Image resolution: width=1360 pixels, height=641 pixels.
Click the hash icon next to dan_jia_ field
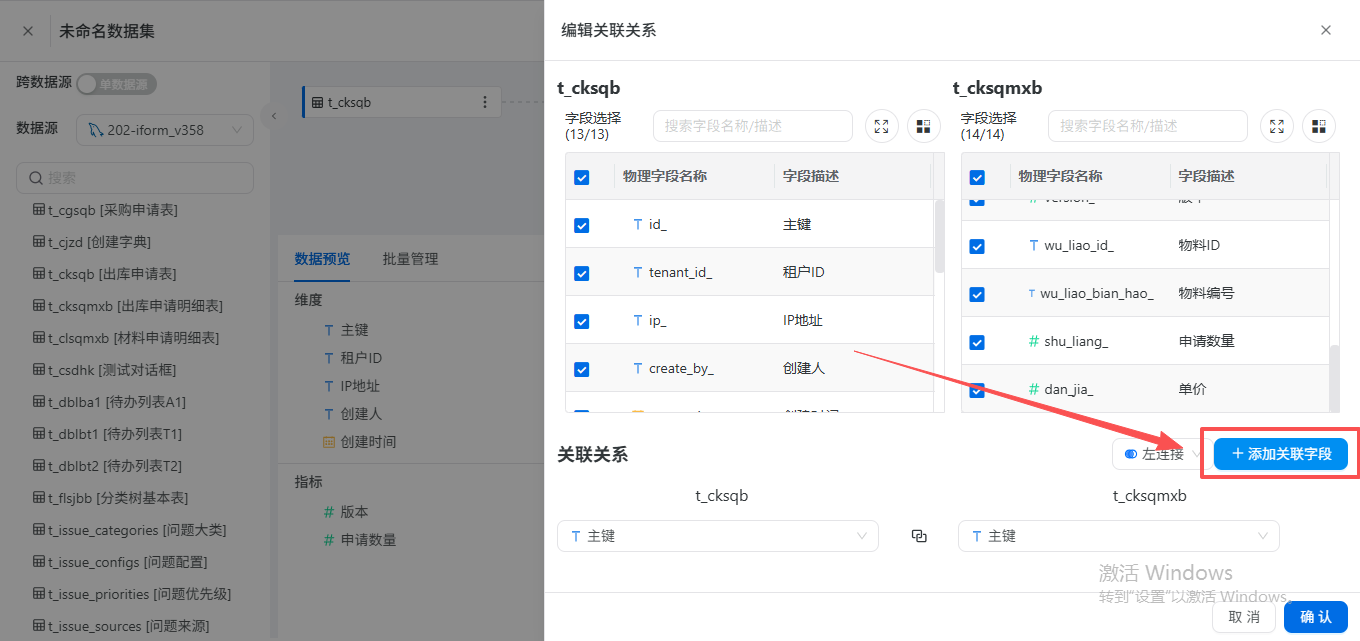1034,389
